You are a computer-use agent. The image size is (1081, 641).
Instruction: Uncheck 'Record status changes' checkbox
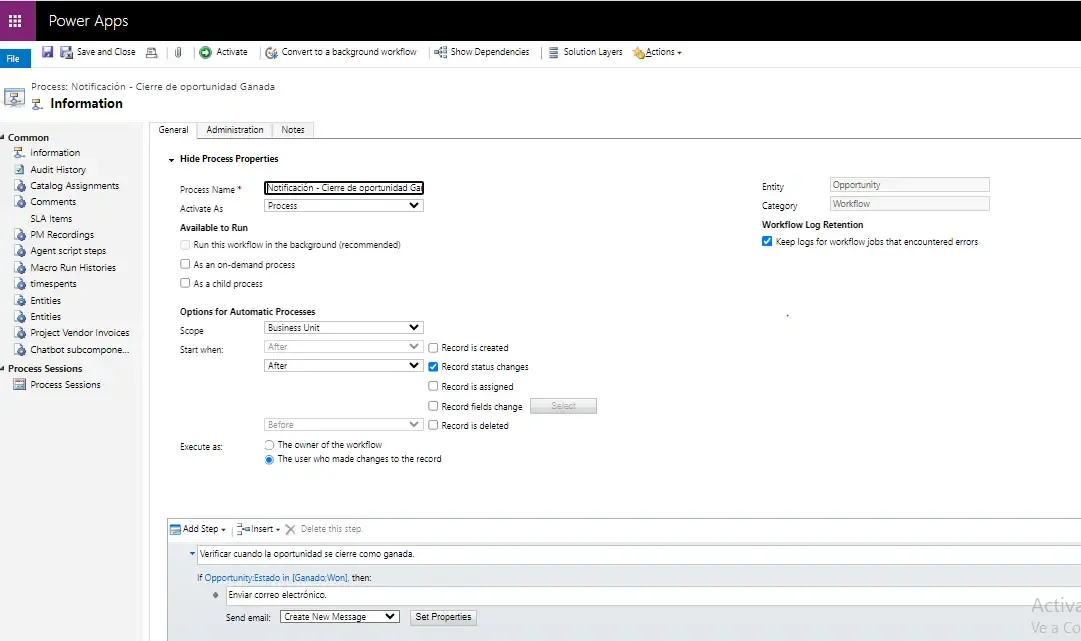coord(433,367)
